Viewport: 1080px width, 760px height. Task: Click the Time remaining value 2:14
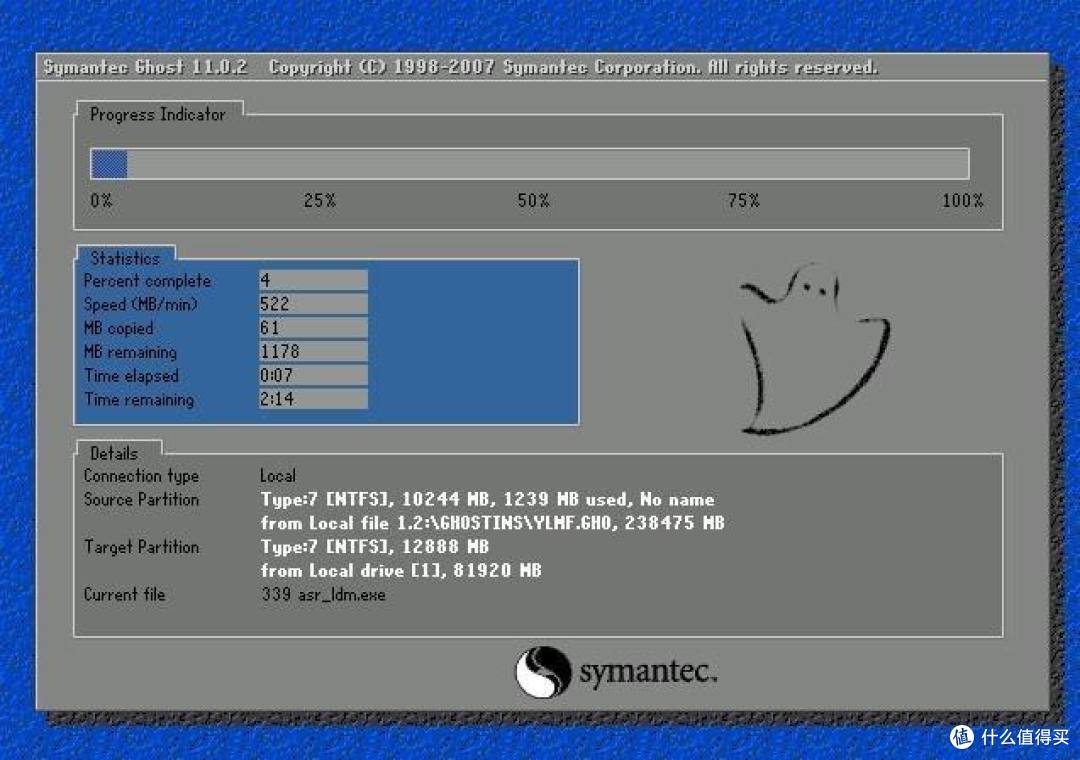313,399
